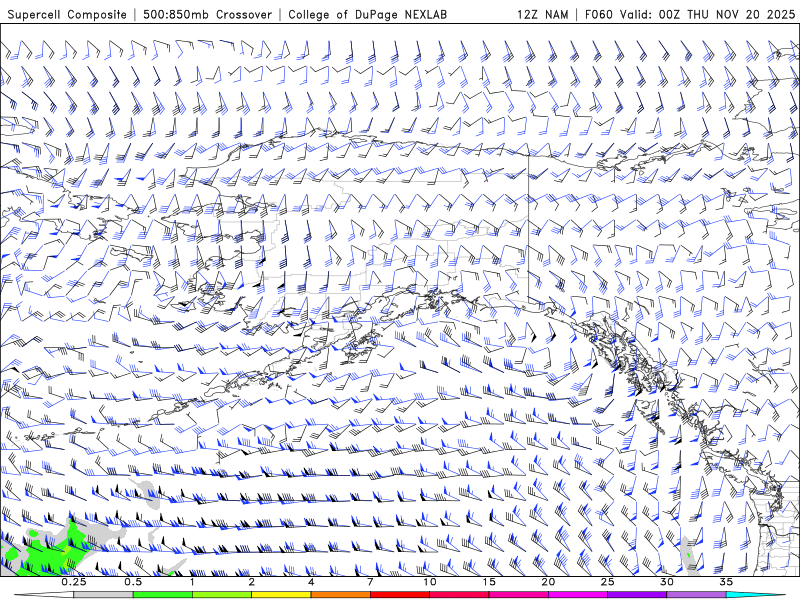Click the legend value 15
This screenshot has width=800, height=600.
click(489, 582)
